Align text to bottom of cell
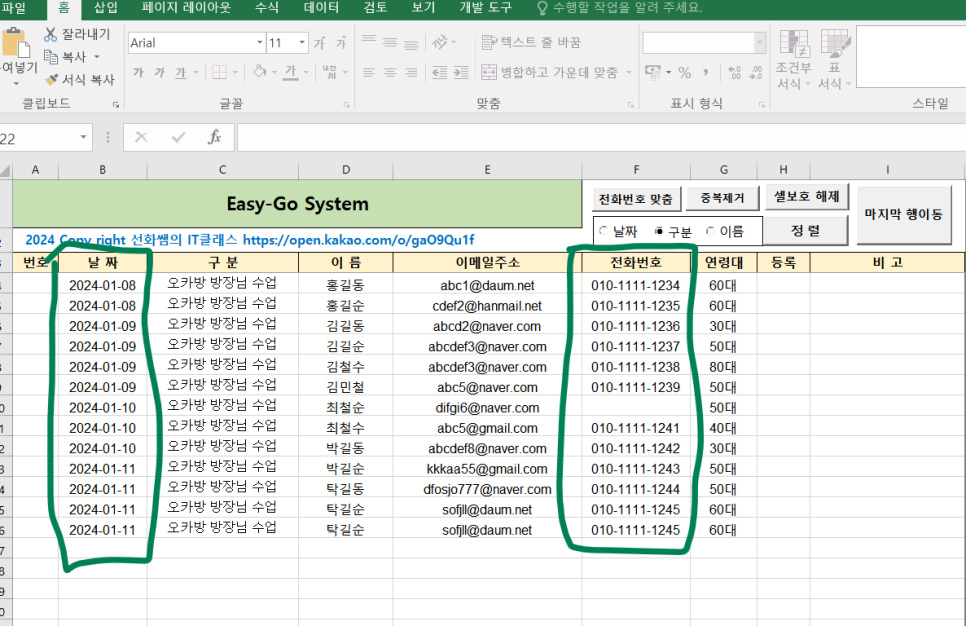The width and height of the screenshot is (966, 626). (x=411, y=43)
